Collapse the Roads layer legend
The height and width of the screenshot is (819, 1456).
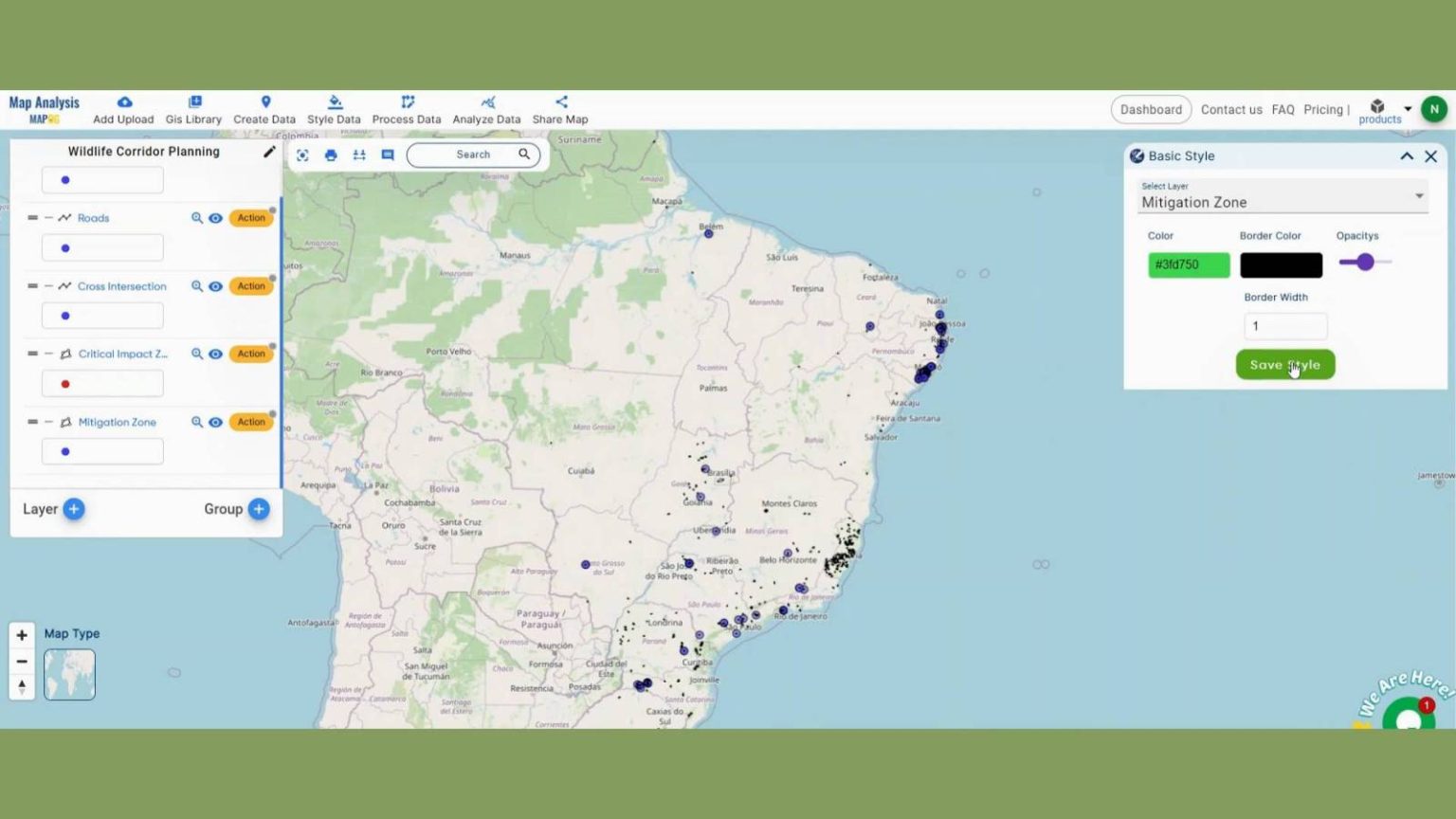48,218
